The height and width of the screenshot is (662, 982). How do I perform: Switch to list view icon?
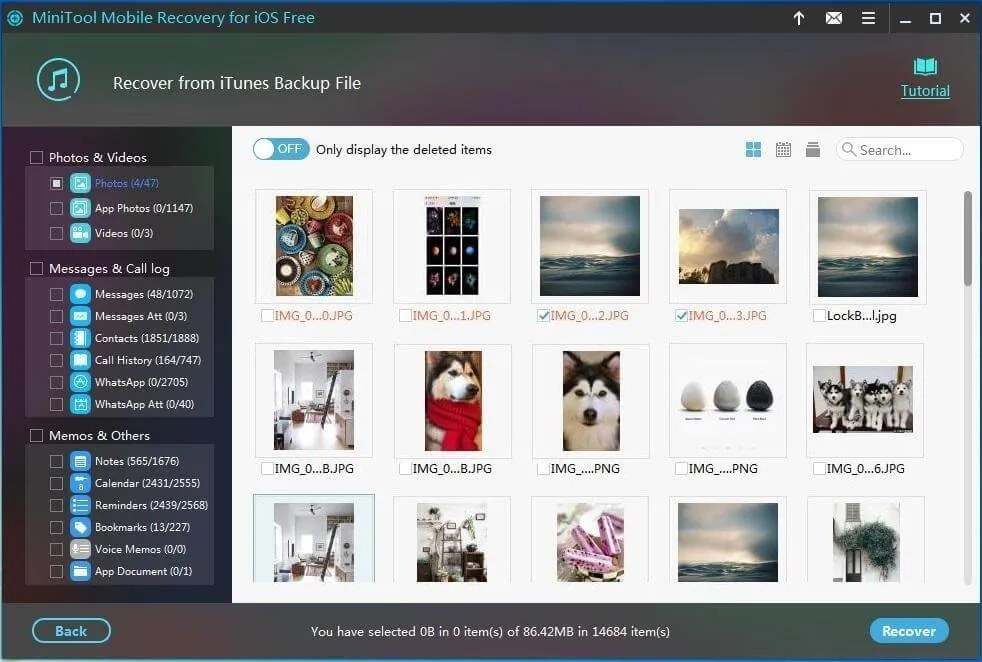[x=813, y=149]
